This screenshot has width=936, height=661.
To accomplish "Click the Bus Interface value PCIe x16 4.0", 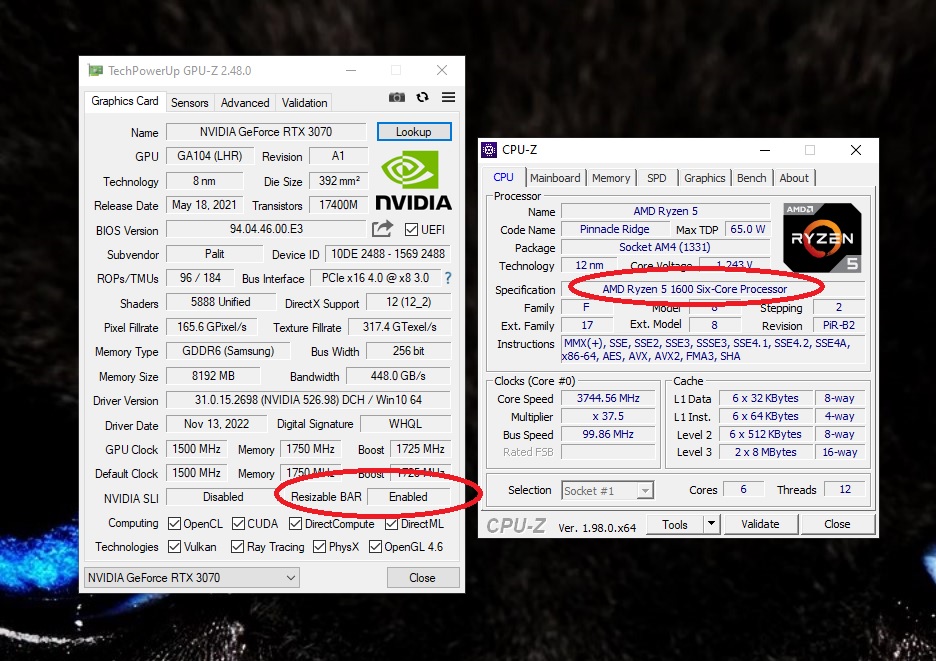I will point(375,278).
